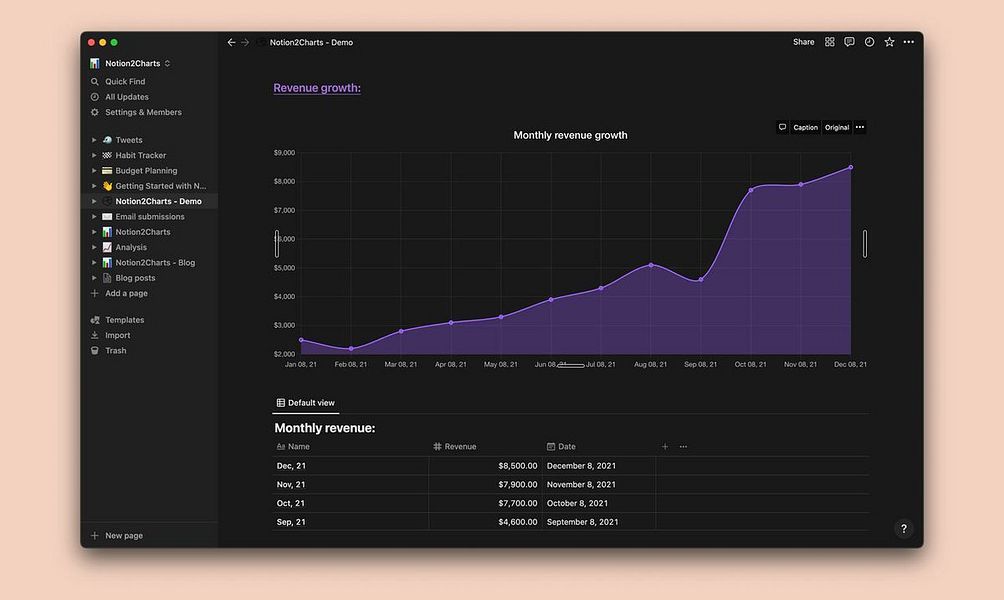Viewport: 1004px width, 600px height.
Task: Open the updates grid icon next to Share
Action: coord(830,41)
